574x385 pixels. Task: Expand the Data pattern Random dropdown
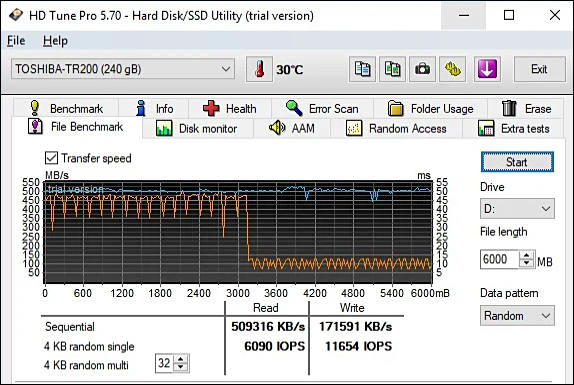coord(517,315)
